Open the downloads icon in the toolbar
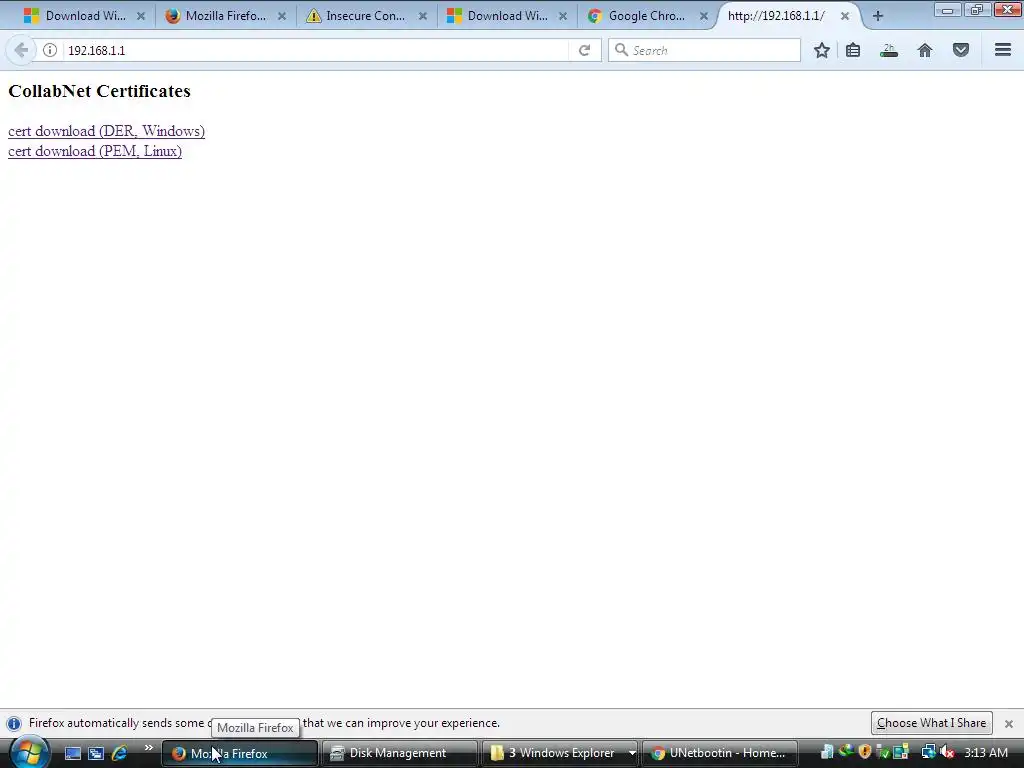This screenshot has height=768, width=1024. click(x=889, y=50)
